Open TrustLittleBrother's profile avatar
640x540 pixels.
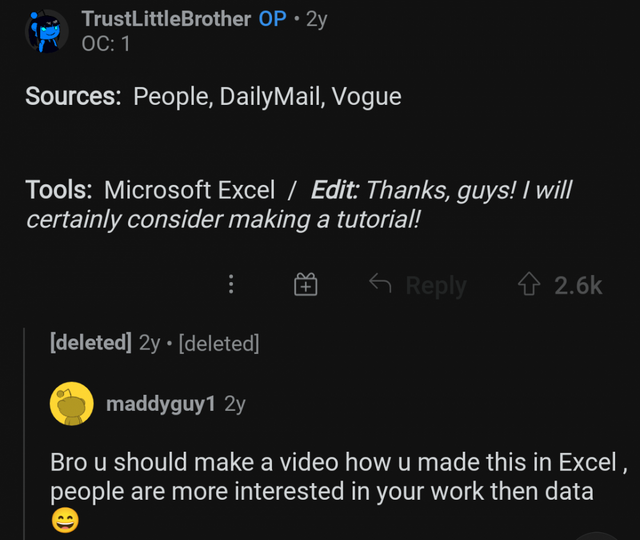coord(45,31)
